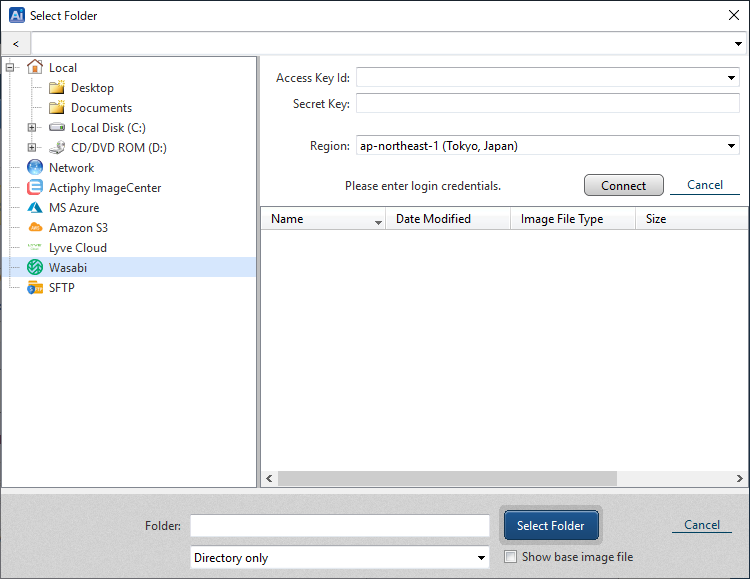
Task: Expand the Local Disk (C:) node
Action: pyautogui.click(x=32, y=127)
